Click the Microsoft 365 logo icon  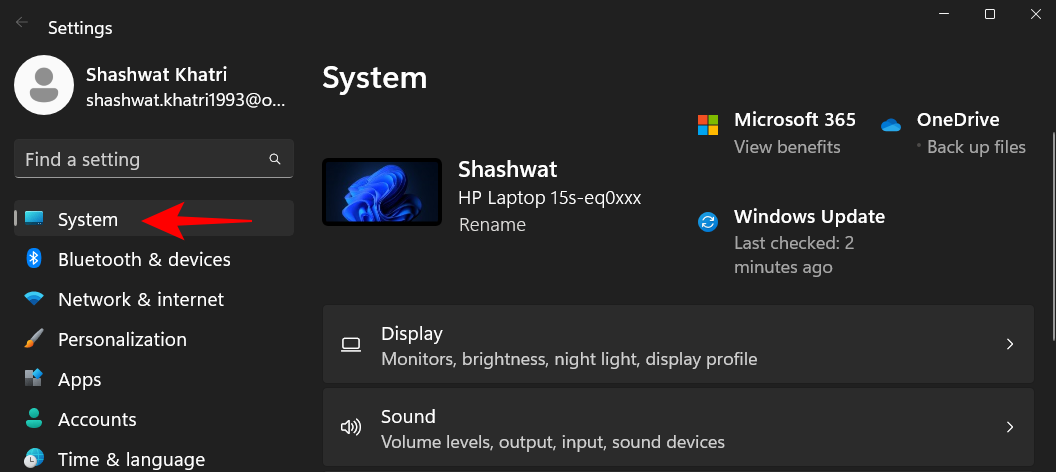coord(708,125)
